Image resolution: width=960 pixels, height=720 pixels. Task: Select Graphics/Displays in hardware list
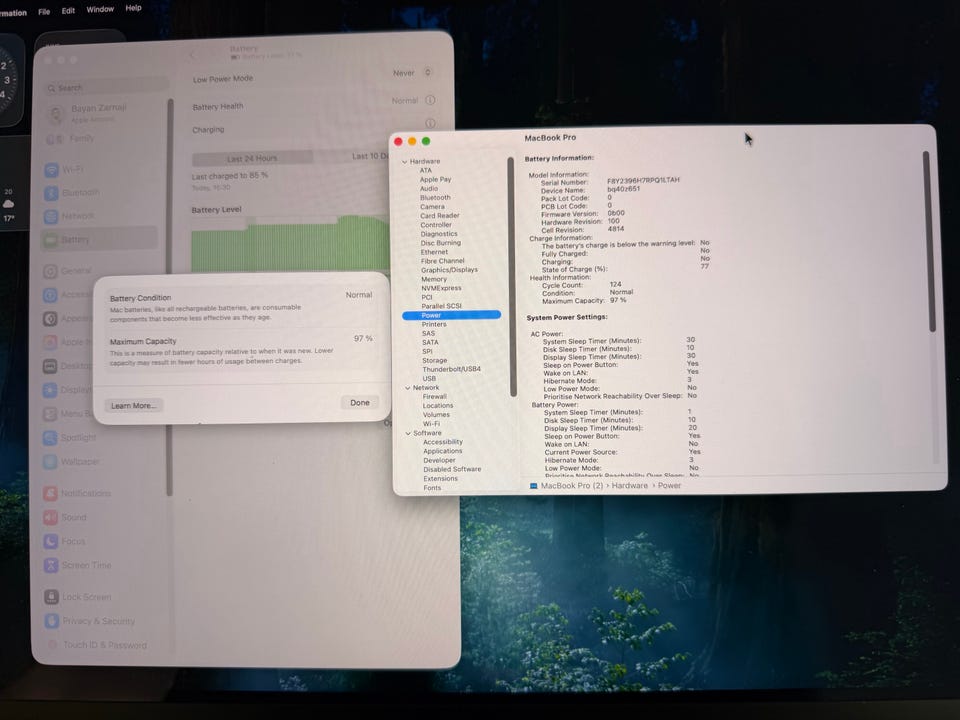449,269
